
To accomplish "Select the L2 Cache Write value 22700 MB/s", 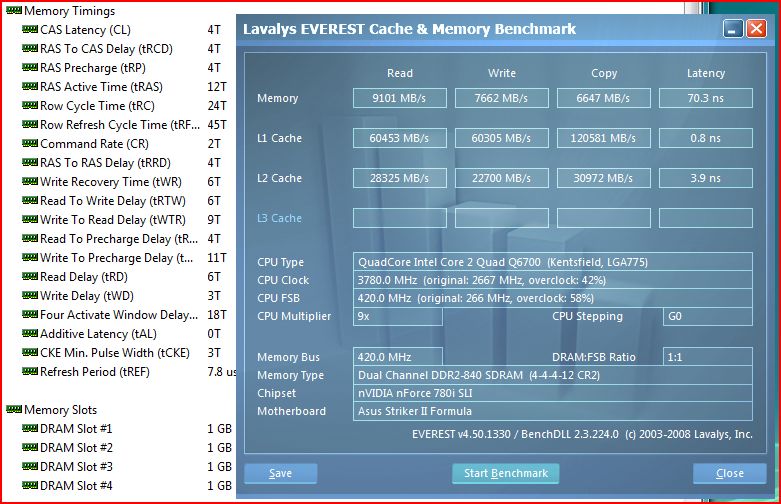I will [x=502, y=178].
